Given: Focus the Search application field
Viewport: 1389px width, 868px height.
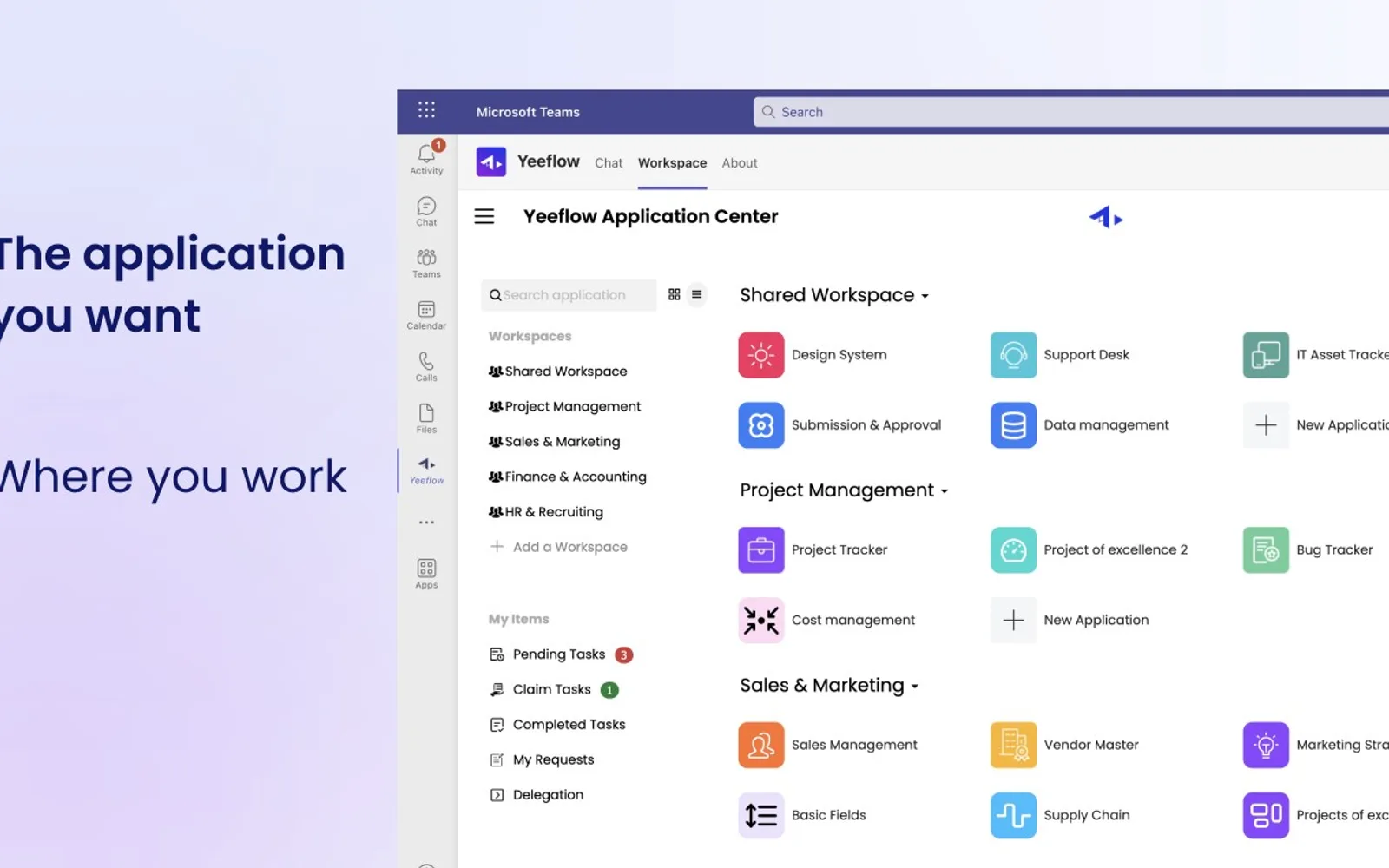Looking at the screenshot, I should click(569, 295).
